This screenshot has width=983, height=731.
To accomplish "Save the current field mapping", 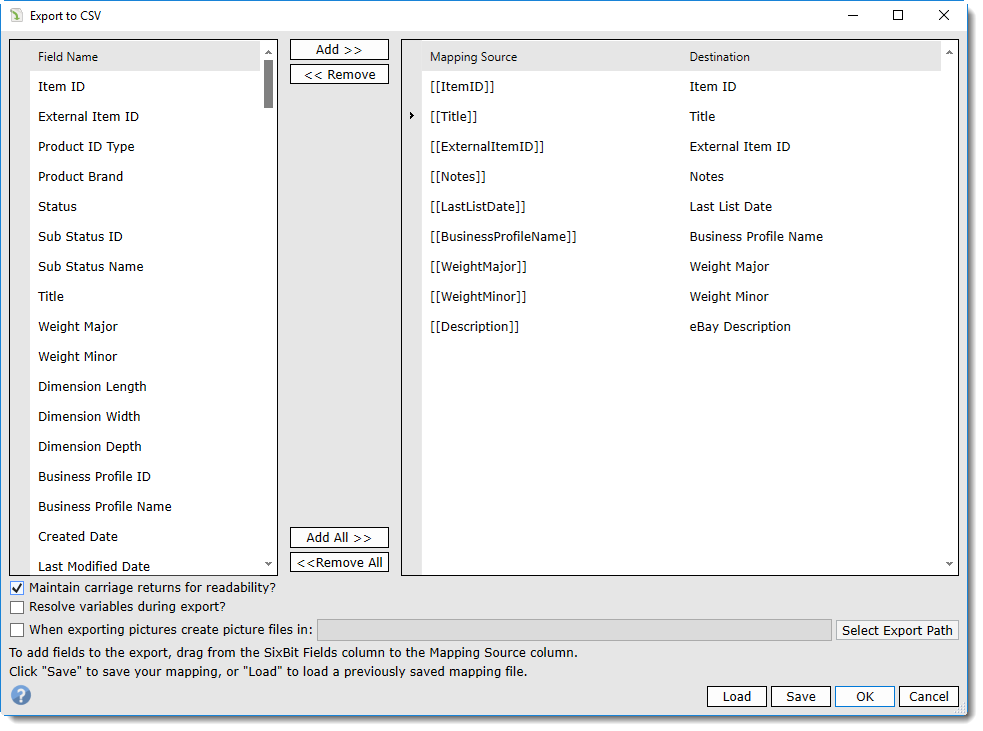I will coord(800,696).
